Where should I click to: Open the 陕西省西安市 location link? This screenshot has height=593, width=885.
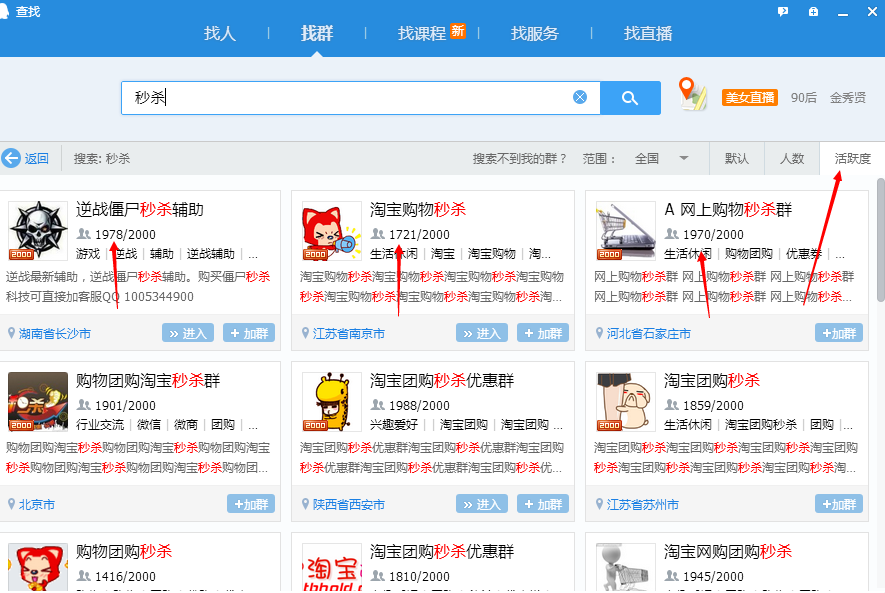coord(349,504)
